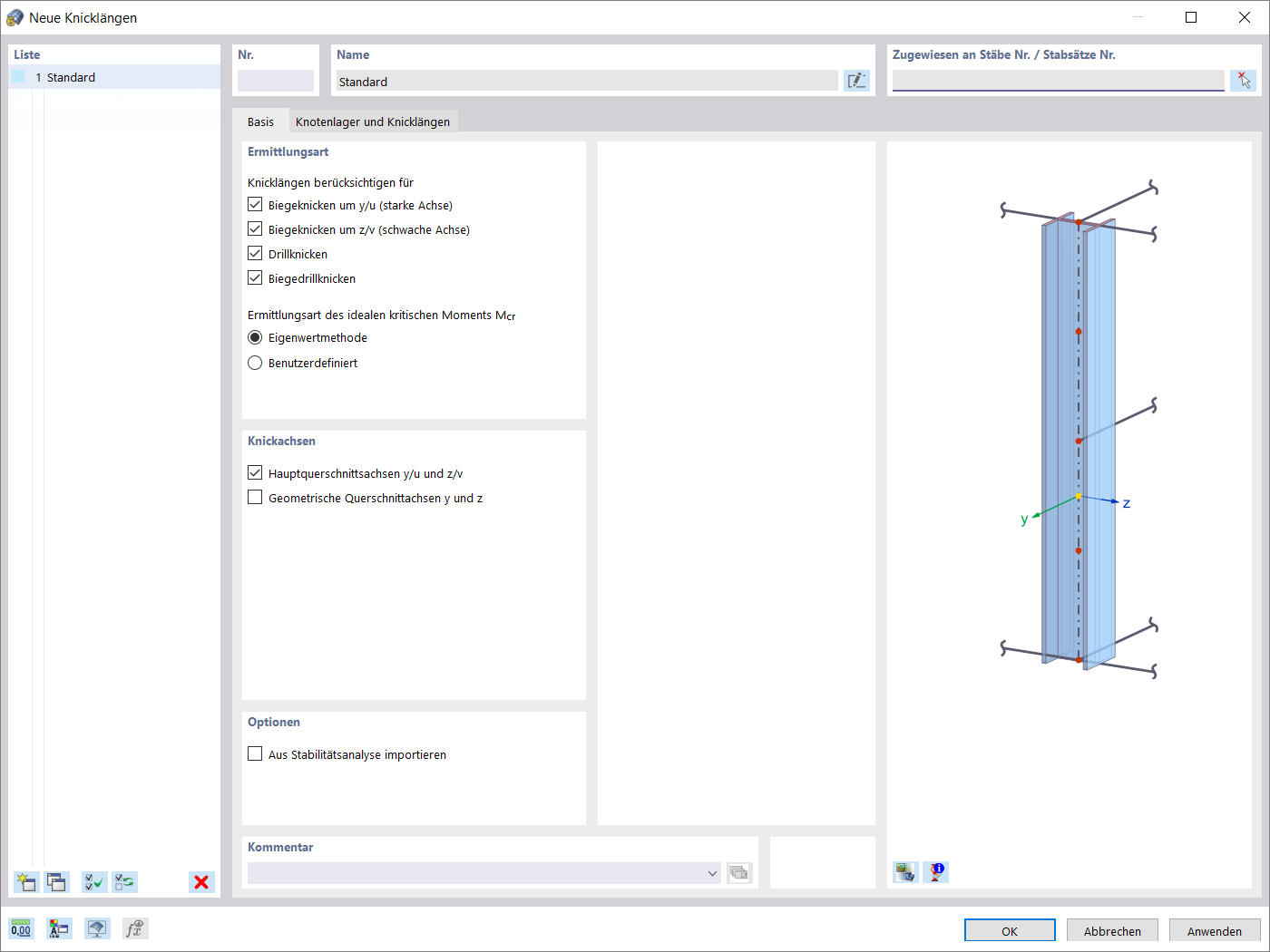Viewport: 1270px width, 952px height.
Task: Click the preview info icon with blue i
Action: pyautogui.click(x=936, y=872)
